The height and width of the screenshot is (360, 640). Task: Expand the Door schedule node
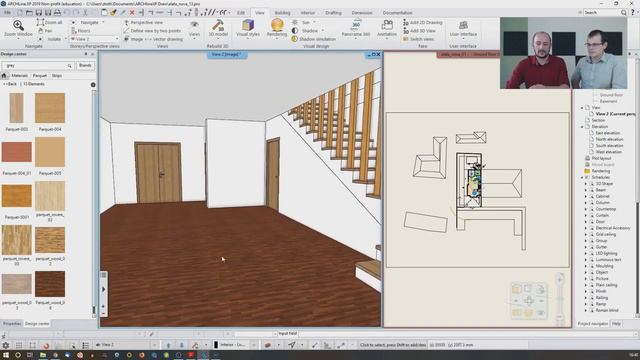point(586,222)
